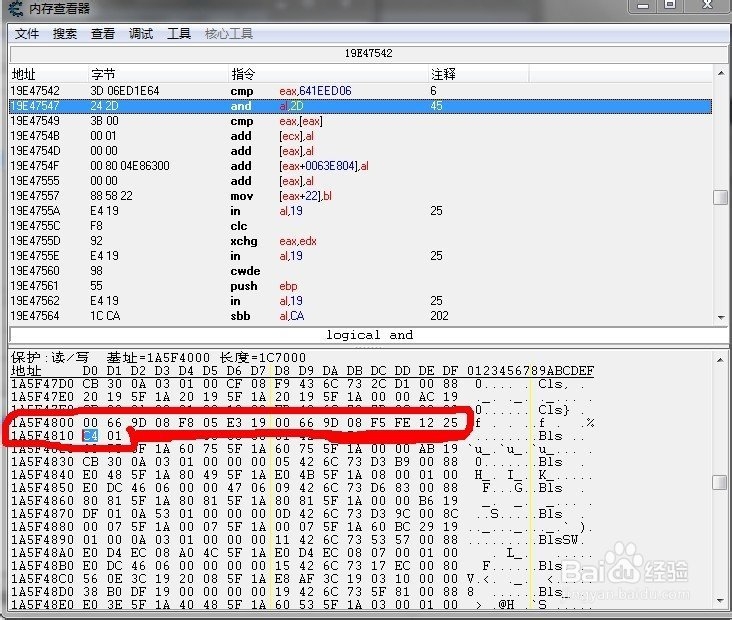Image resolution: width=732 pixels, height=620 pixels.
Task: Click byte CB at hex row 1A5F47D0
Action: pos(90,384)
